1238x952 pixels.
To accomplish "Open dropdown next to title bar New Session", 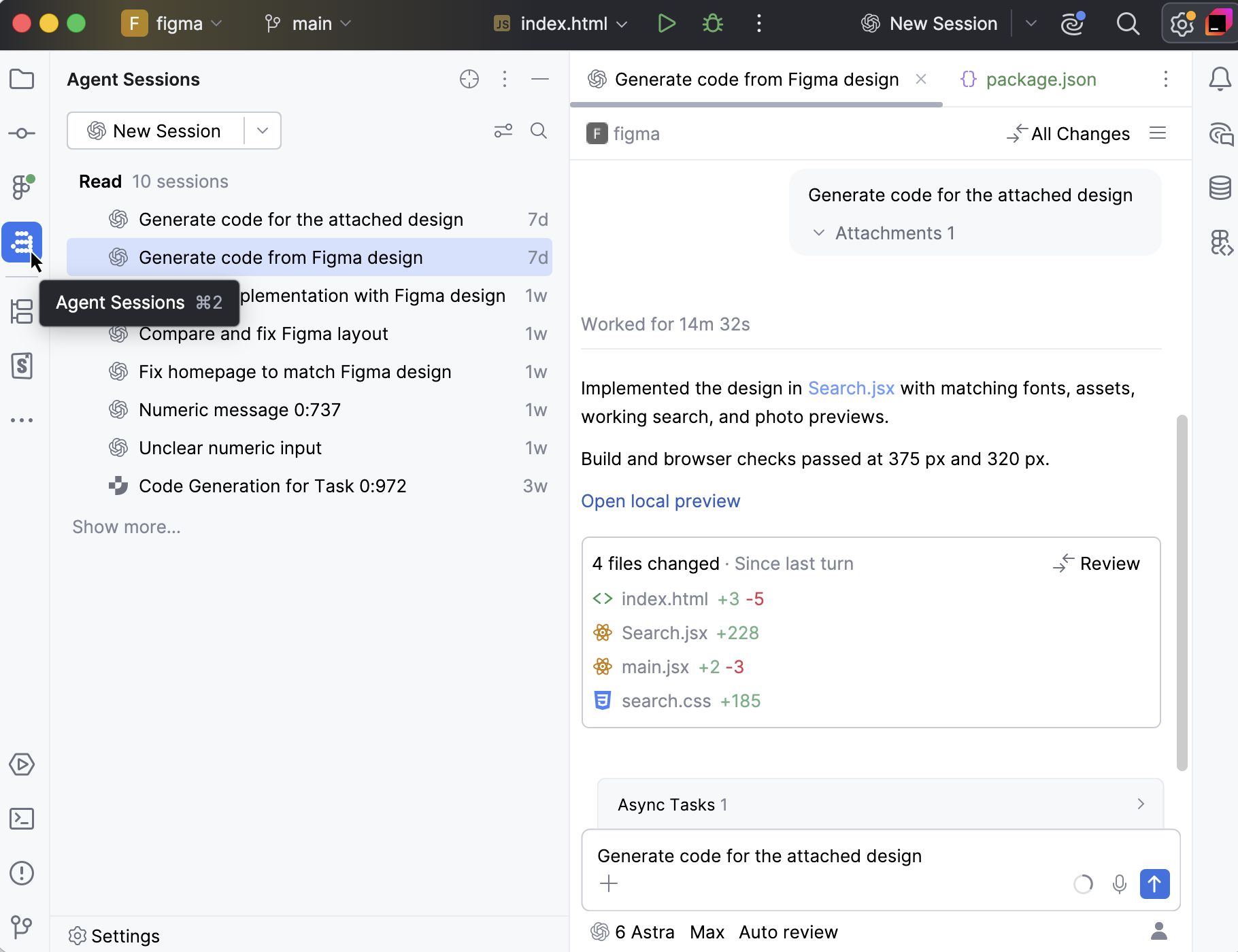I will tap(1031, 24).
